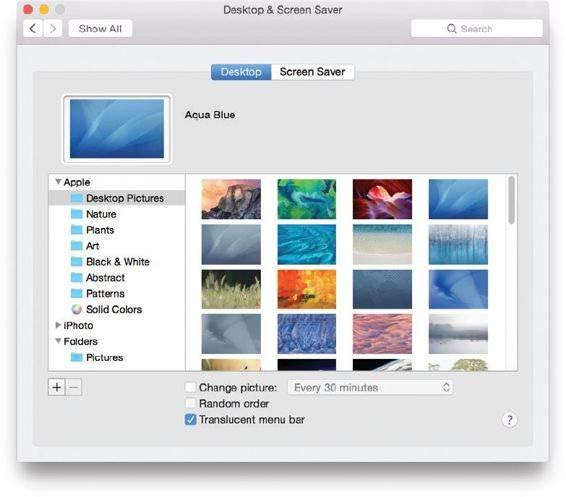Toggle the Random order checkbox

pos(191,403)
